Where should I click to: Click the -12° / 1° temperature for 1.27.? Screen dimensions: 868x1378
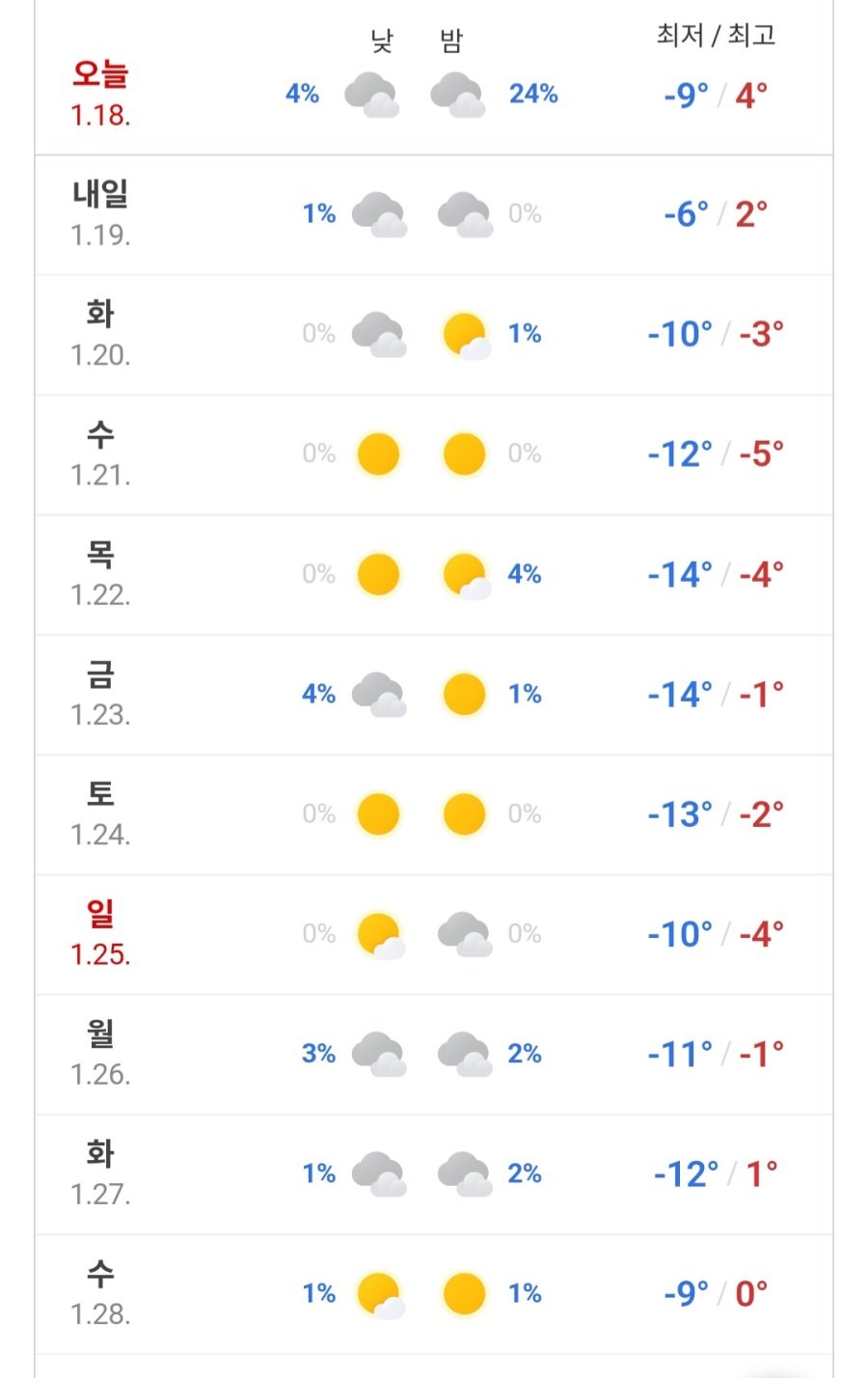pos(716,1174)
